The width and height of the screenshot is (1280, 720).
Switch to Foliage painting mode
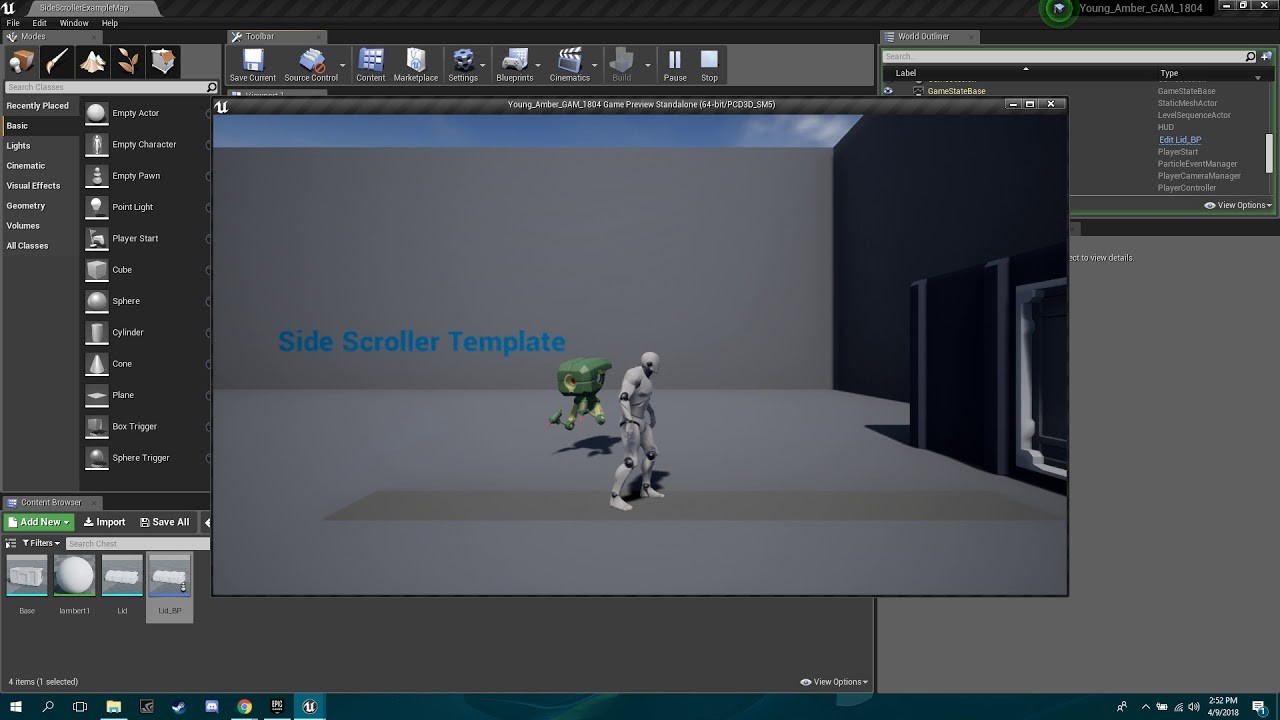127,60
